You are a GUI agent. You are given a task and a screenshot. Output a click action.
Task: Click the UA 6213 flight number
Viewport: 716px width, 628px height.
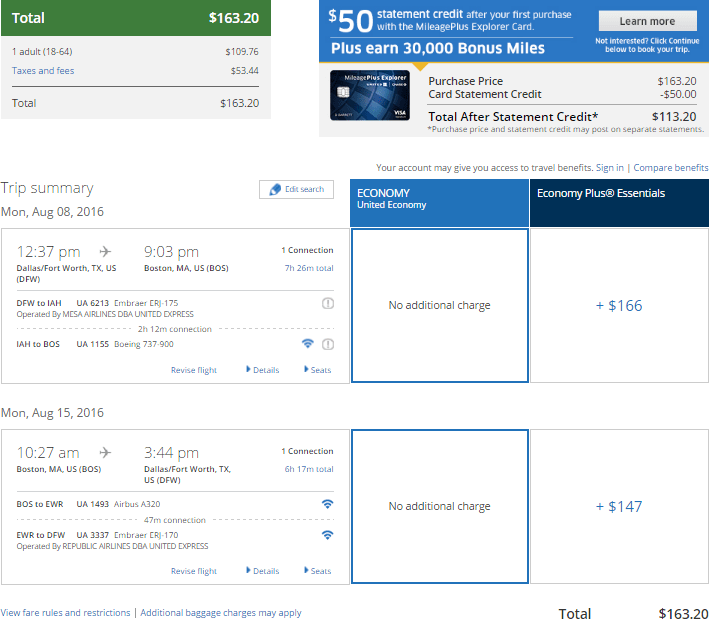[93, 303]
